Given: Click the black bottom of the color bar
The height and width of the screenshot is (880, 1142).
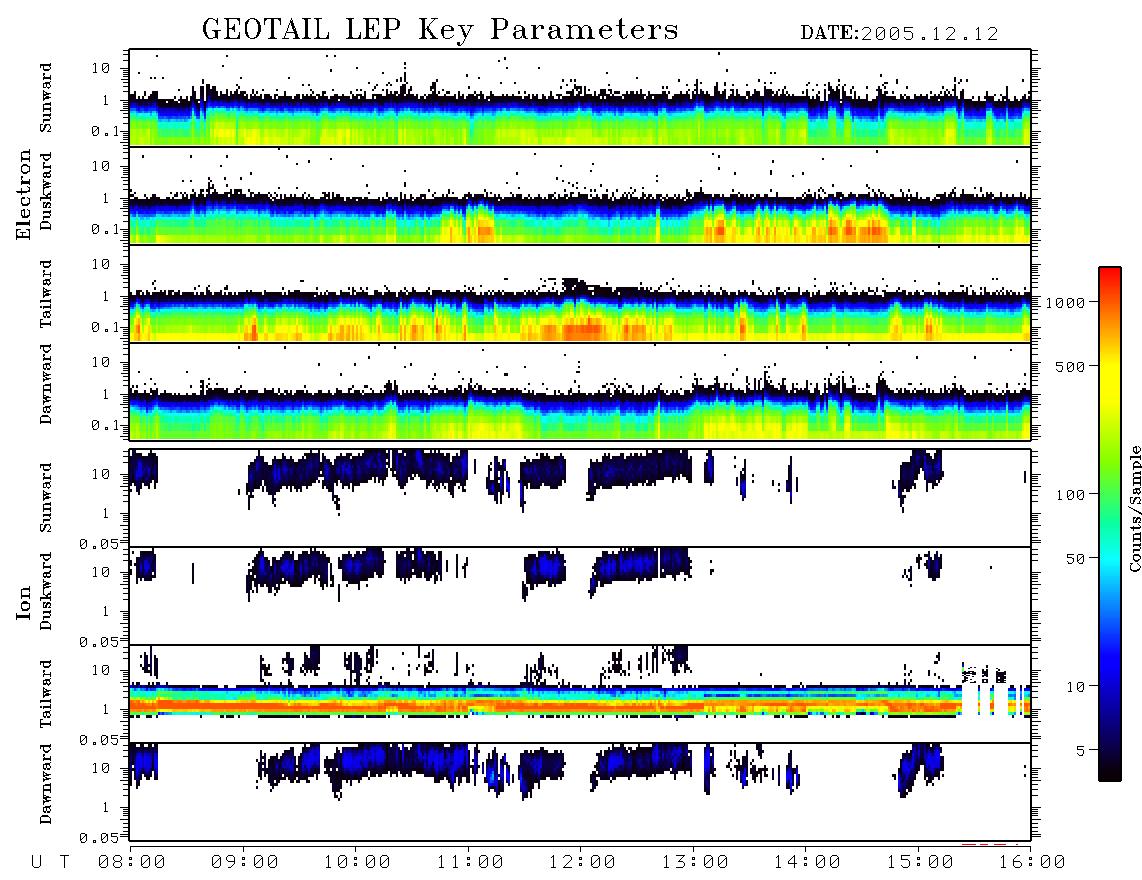Looking at the screenshot, I should point(1110,772).
